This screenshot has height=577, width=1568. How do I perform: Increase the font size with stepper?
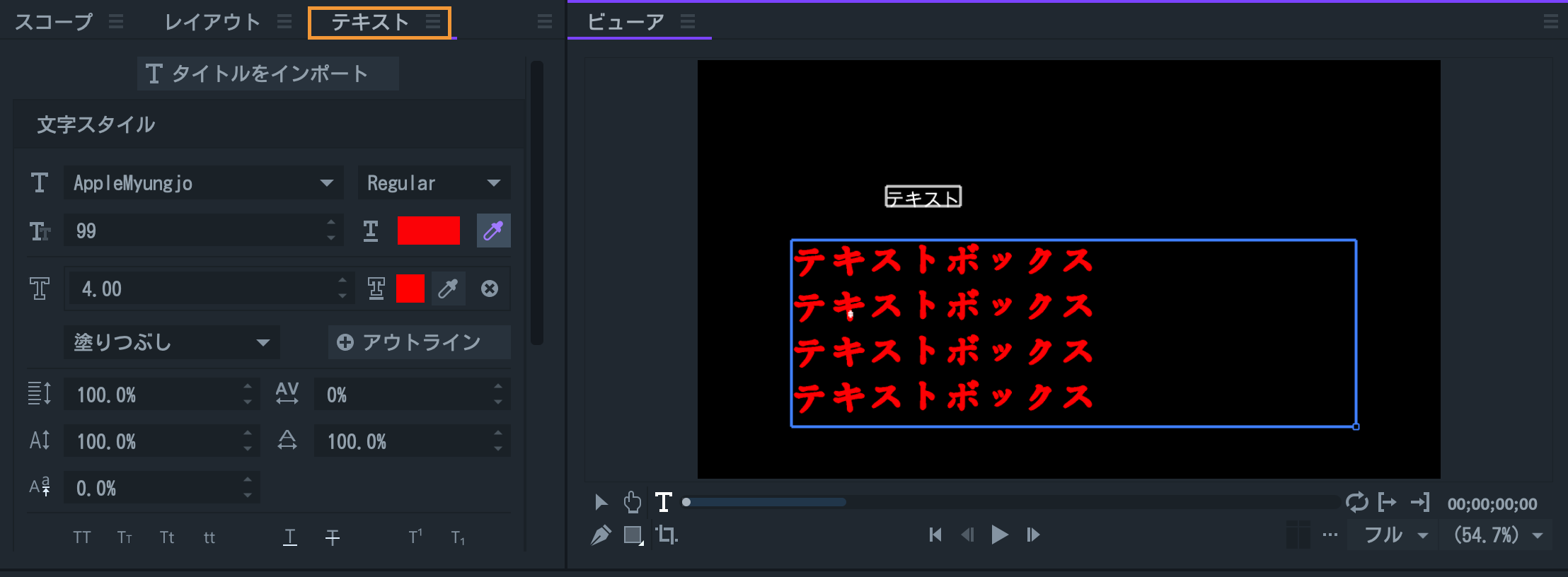(331, 223)
